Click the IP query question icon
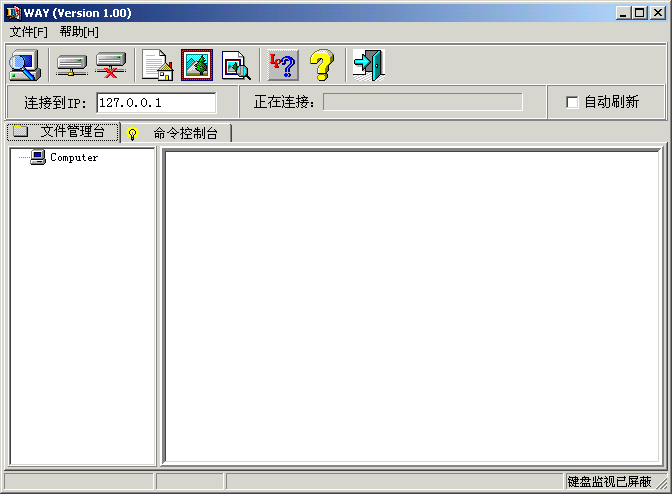 click(x=283, y=66)
